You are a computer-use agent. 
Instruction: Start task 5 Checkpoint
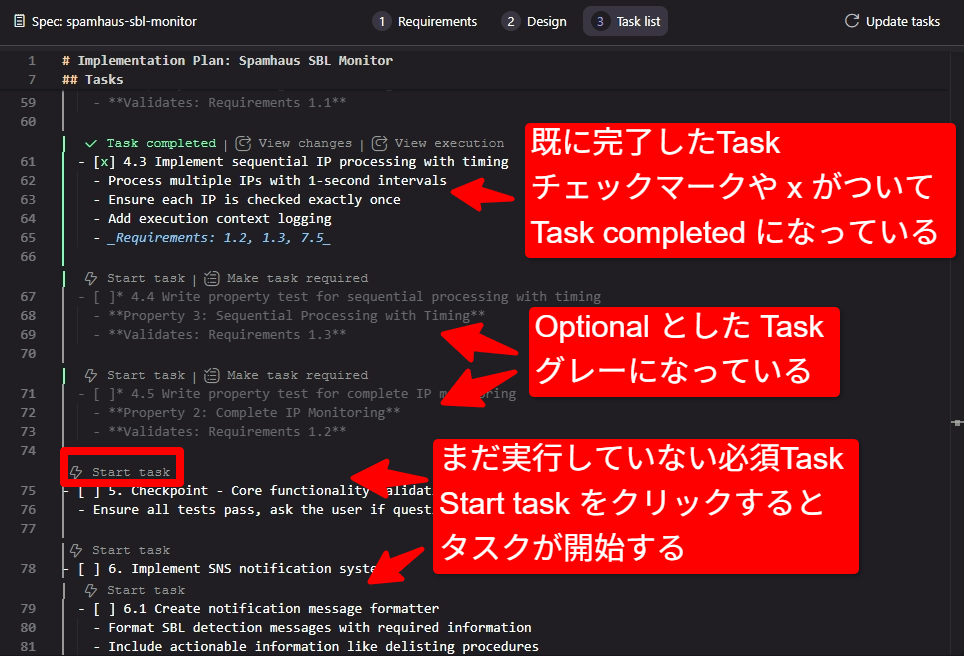[121, 471]
